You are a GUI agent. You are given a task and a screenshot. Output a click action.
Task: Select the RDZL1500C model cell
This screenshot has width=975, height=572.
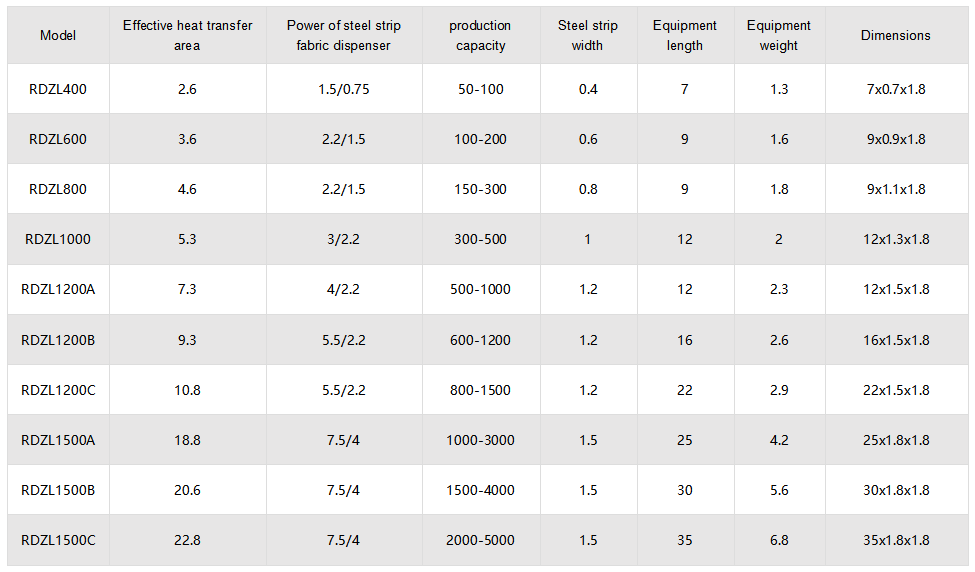coord(58,540)
